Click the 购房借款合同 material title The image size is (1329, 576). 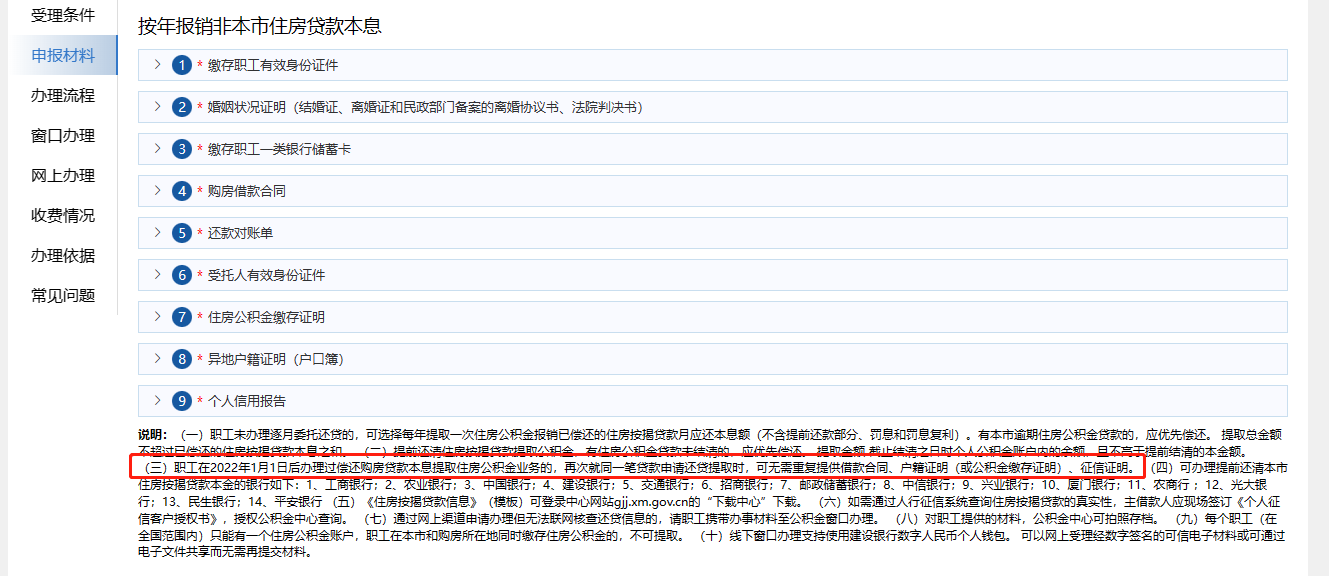pyautogui.click(x=247, y=192)
